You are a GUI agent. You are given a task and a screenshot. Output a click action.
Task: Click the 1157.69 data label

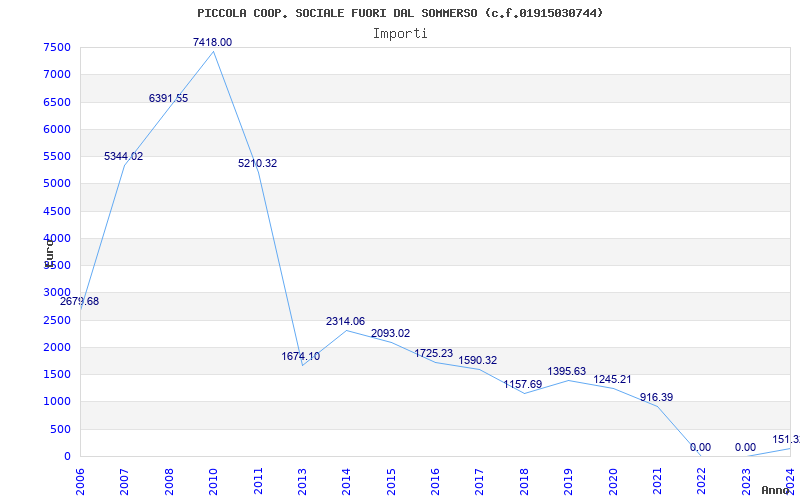(x=522, y=385)
